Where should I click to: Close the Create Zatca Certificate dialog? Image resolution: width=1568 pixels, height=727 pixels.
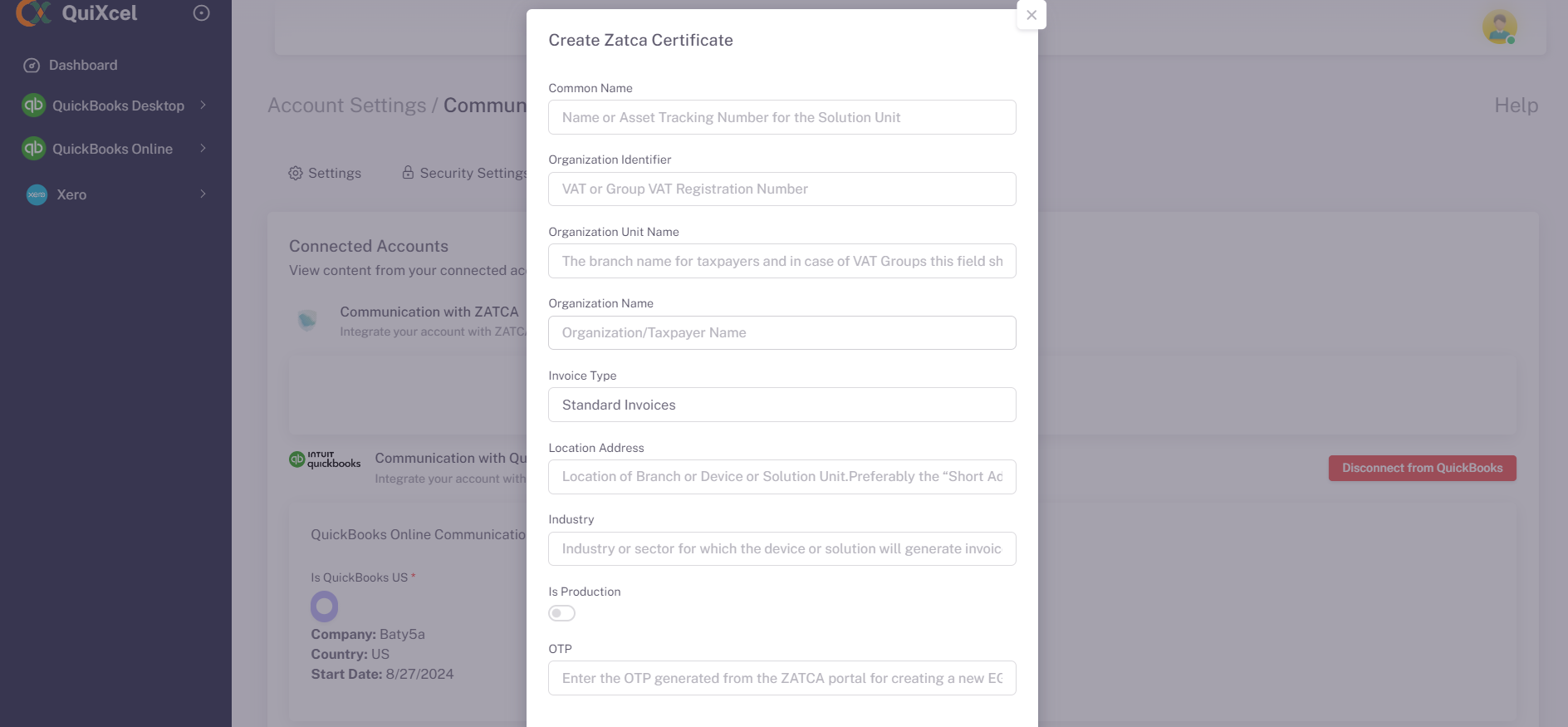coord(1031,15)
